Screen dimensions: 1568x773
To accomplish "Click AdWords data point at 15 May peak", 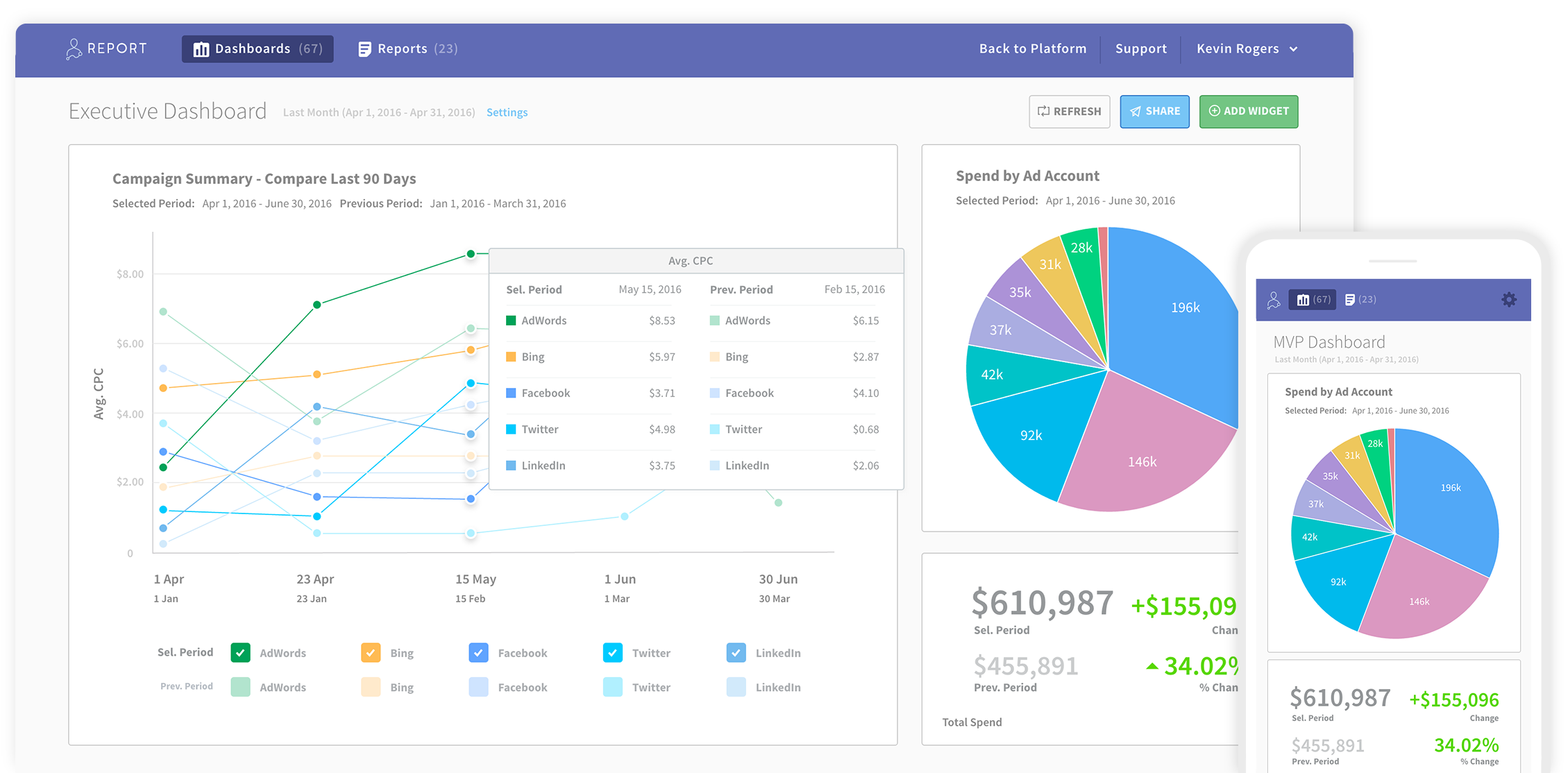I will [x=471, y=254].
